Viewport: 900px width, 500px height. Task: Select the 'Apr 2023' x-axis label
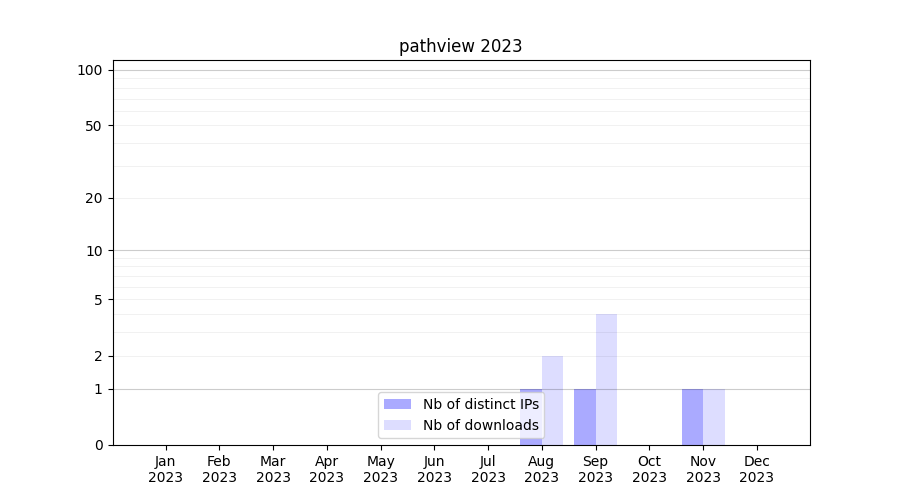327,469
